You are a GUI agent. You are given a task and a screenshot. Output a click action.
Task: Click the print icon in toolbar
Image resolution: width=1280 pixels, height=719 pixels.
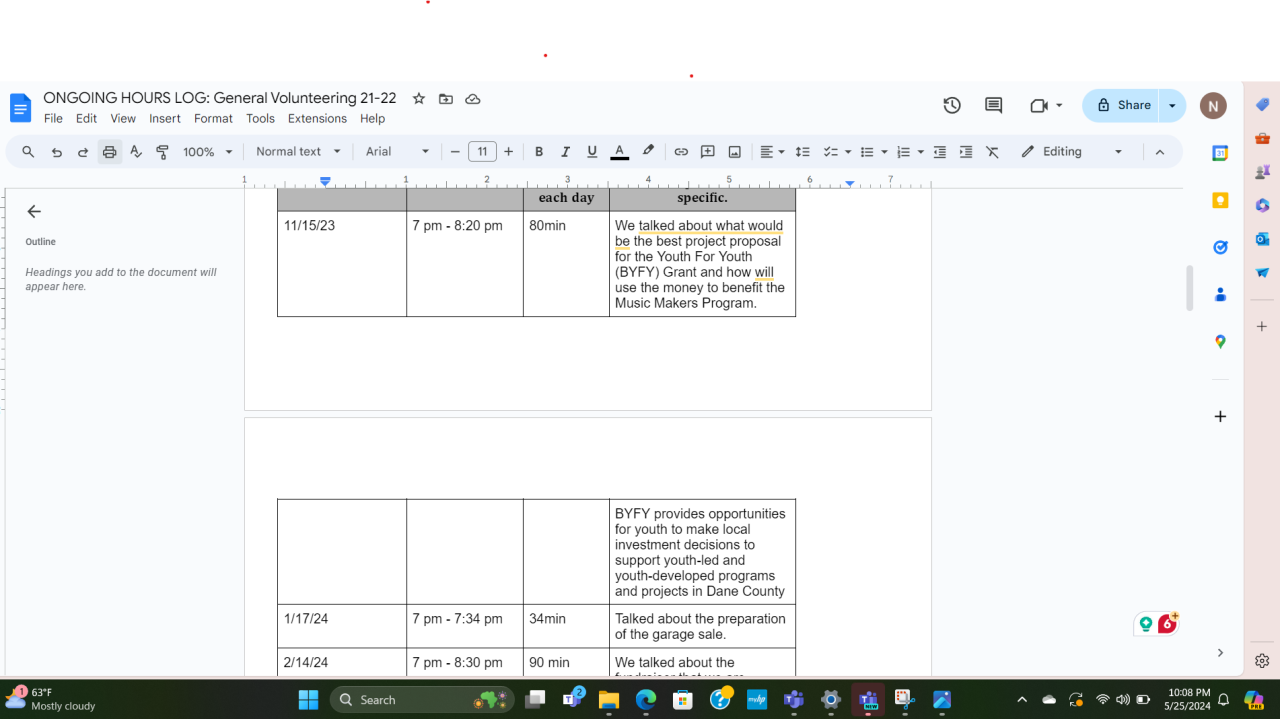pyautogui.click(x=109, y=152)
